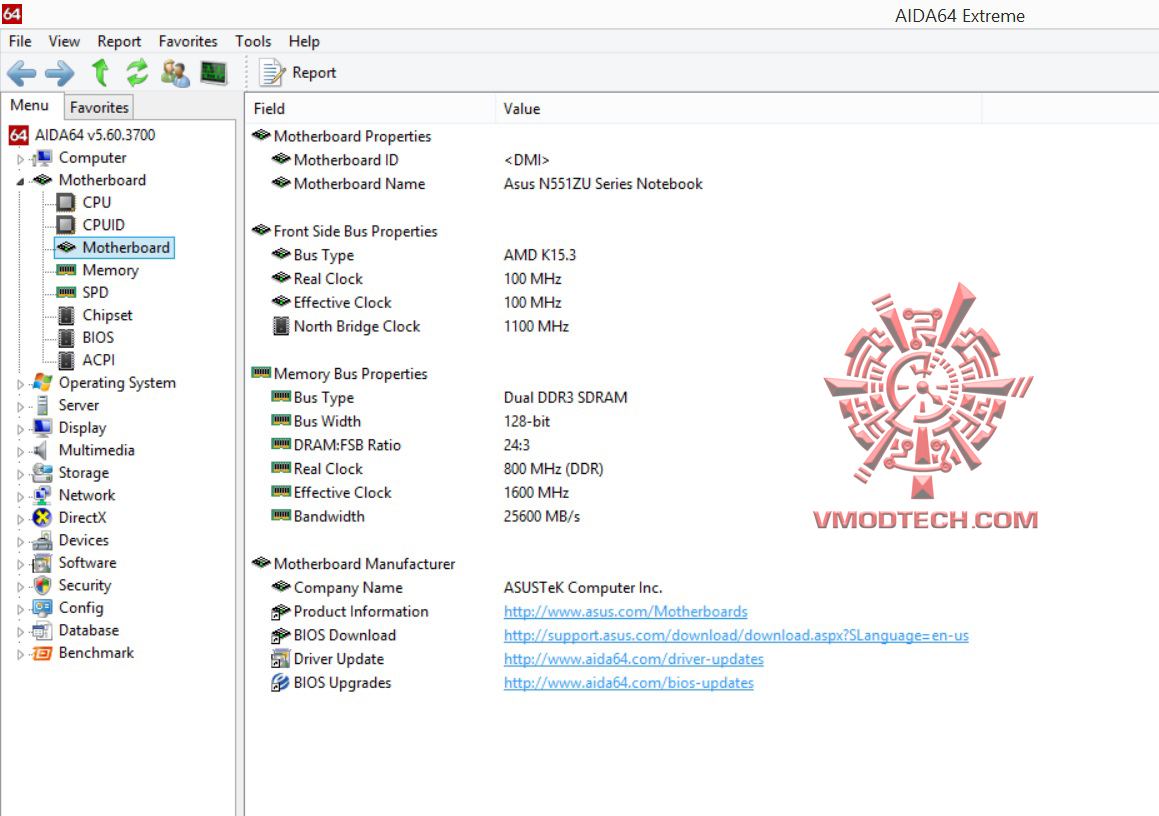Click the Storage drive icon

point(43,472)
